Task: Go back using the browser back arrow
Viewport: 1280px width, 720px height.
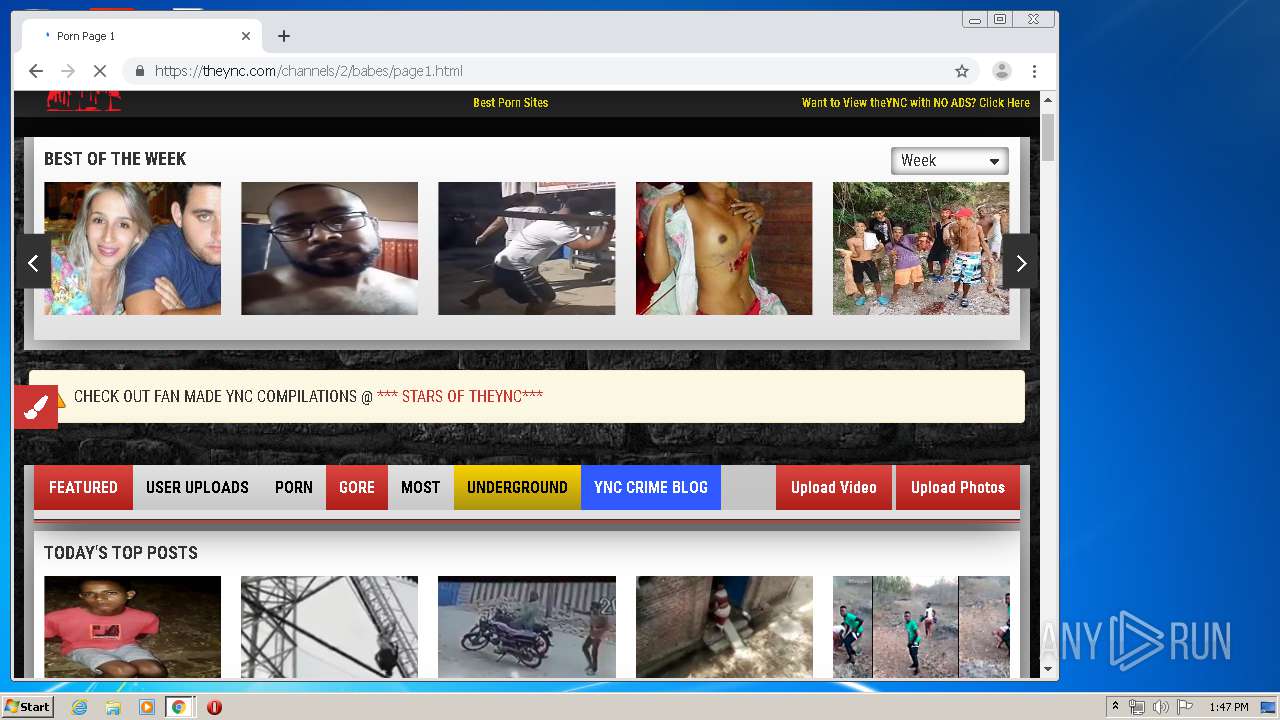Action: click(x=36, y=71)
